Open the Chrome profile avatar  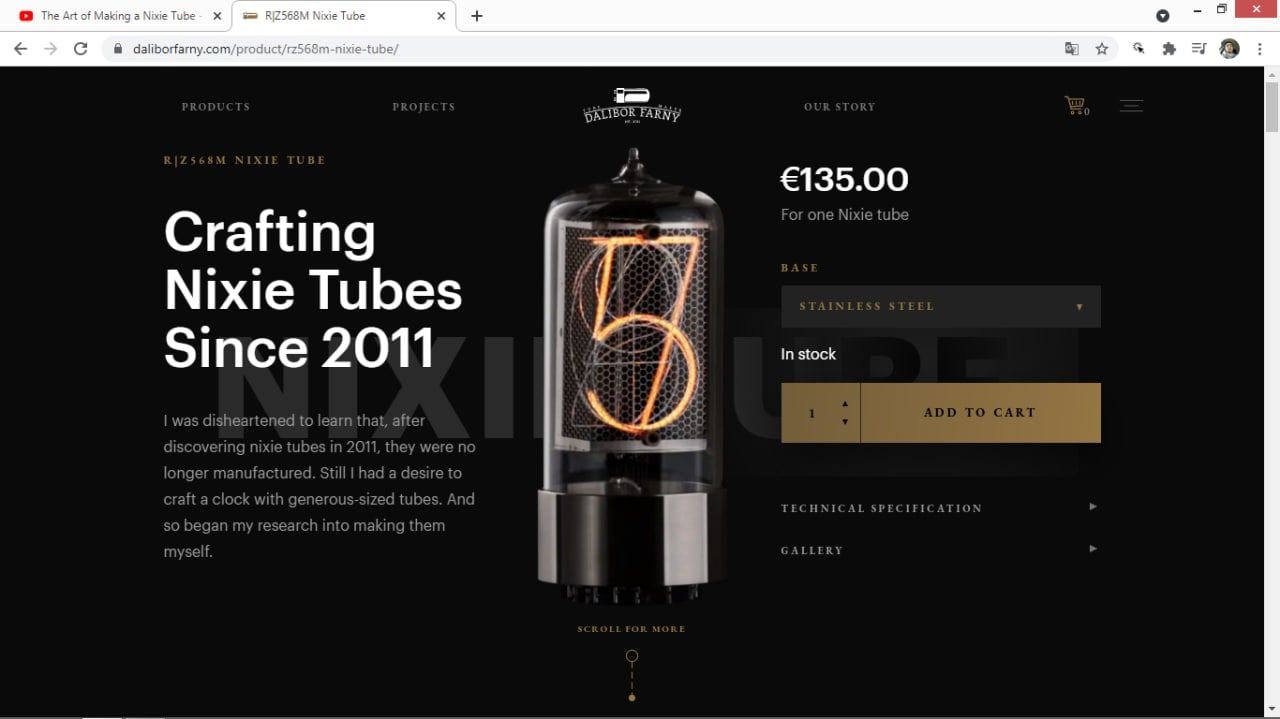pos(1230,48)
